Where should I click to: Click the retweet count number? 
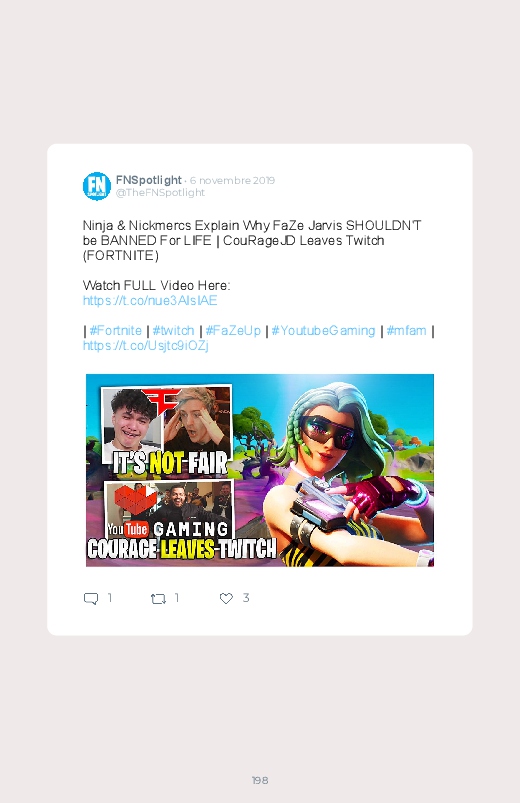click(177, 598)
